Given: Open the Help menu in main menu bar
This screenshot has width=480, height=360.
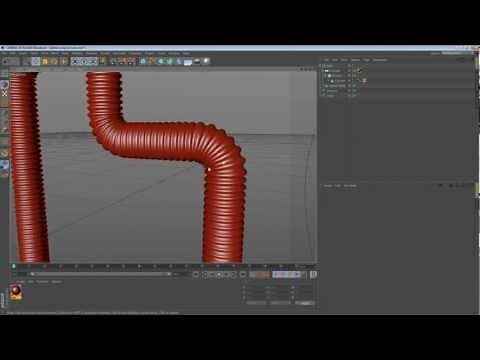Looking at the screenshot, I should click(186, 53).
